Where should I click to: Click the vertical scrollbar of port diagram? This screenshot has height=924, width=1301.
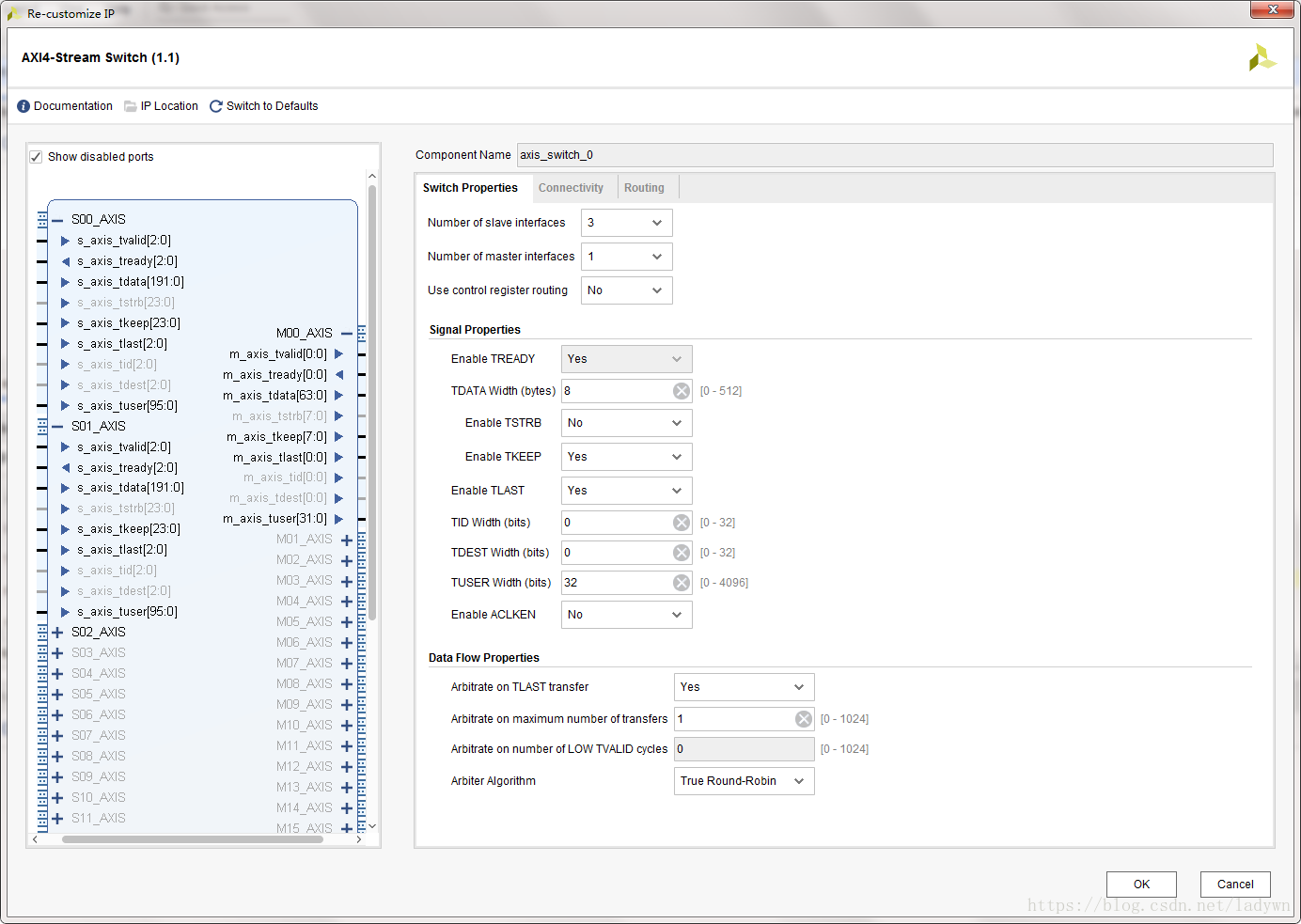click(x=372, y=404)
